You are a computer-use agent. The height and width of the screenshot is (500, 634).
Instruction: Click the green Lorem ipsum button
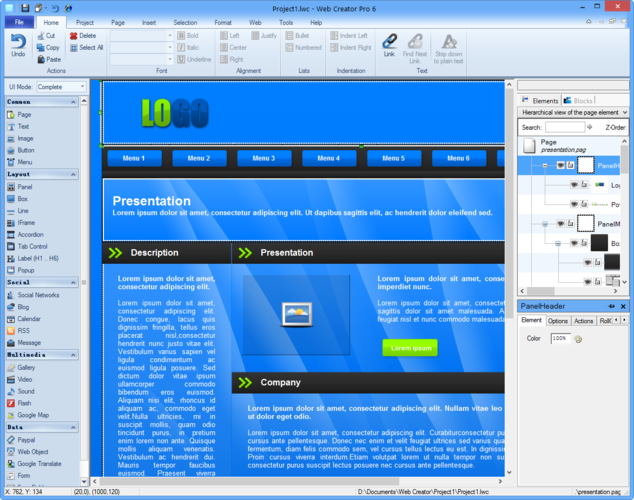pos(410,348)
